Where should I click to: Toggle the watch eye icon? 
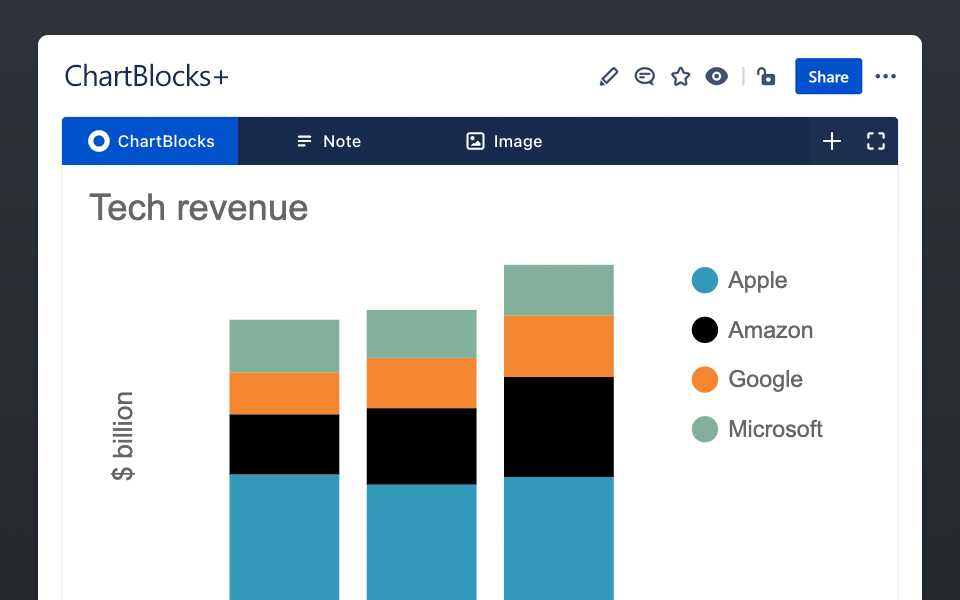(717, 77)
